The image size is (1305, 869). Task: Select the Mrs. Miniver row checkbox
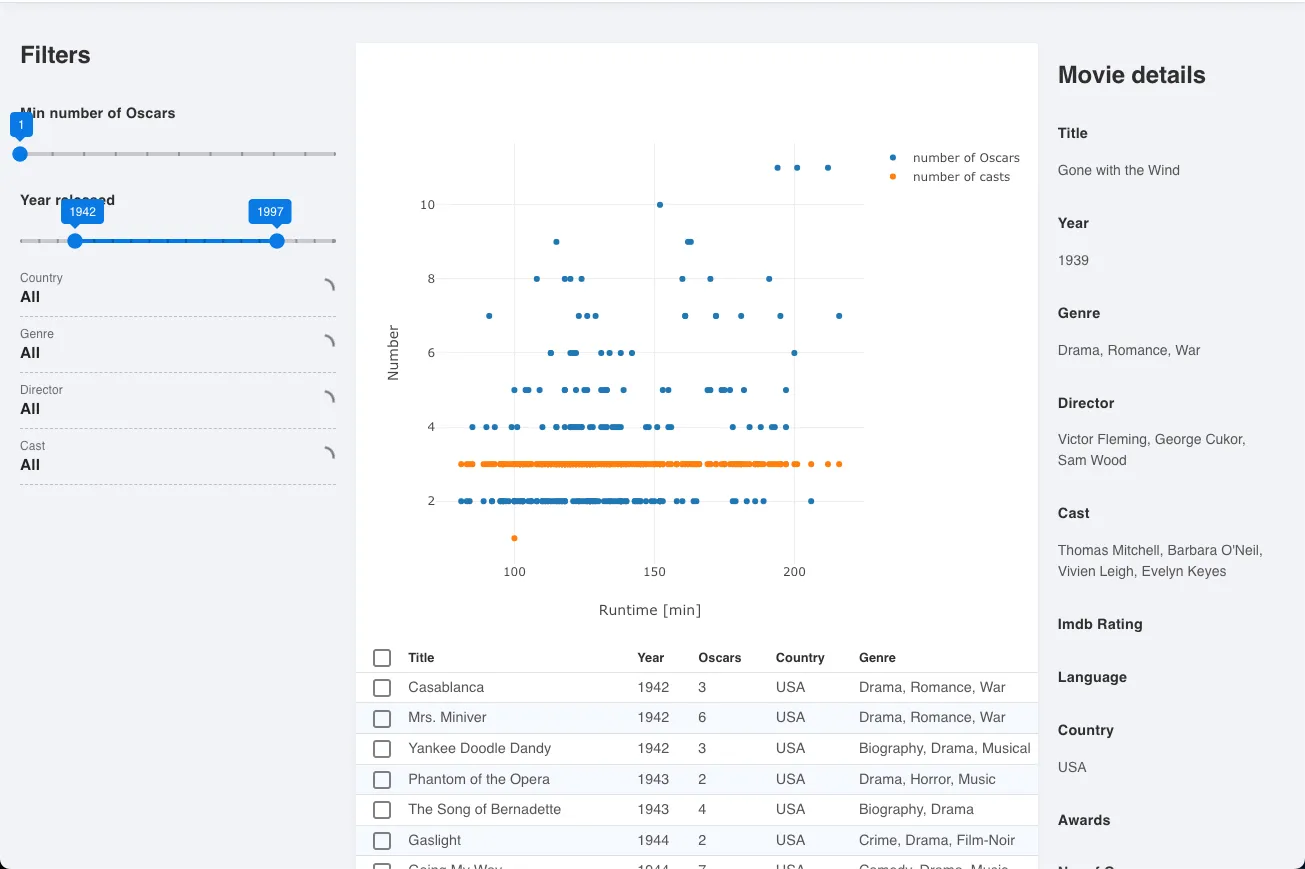(x=382, y=718)
